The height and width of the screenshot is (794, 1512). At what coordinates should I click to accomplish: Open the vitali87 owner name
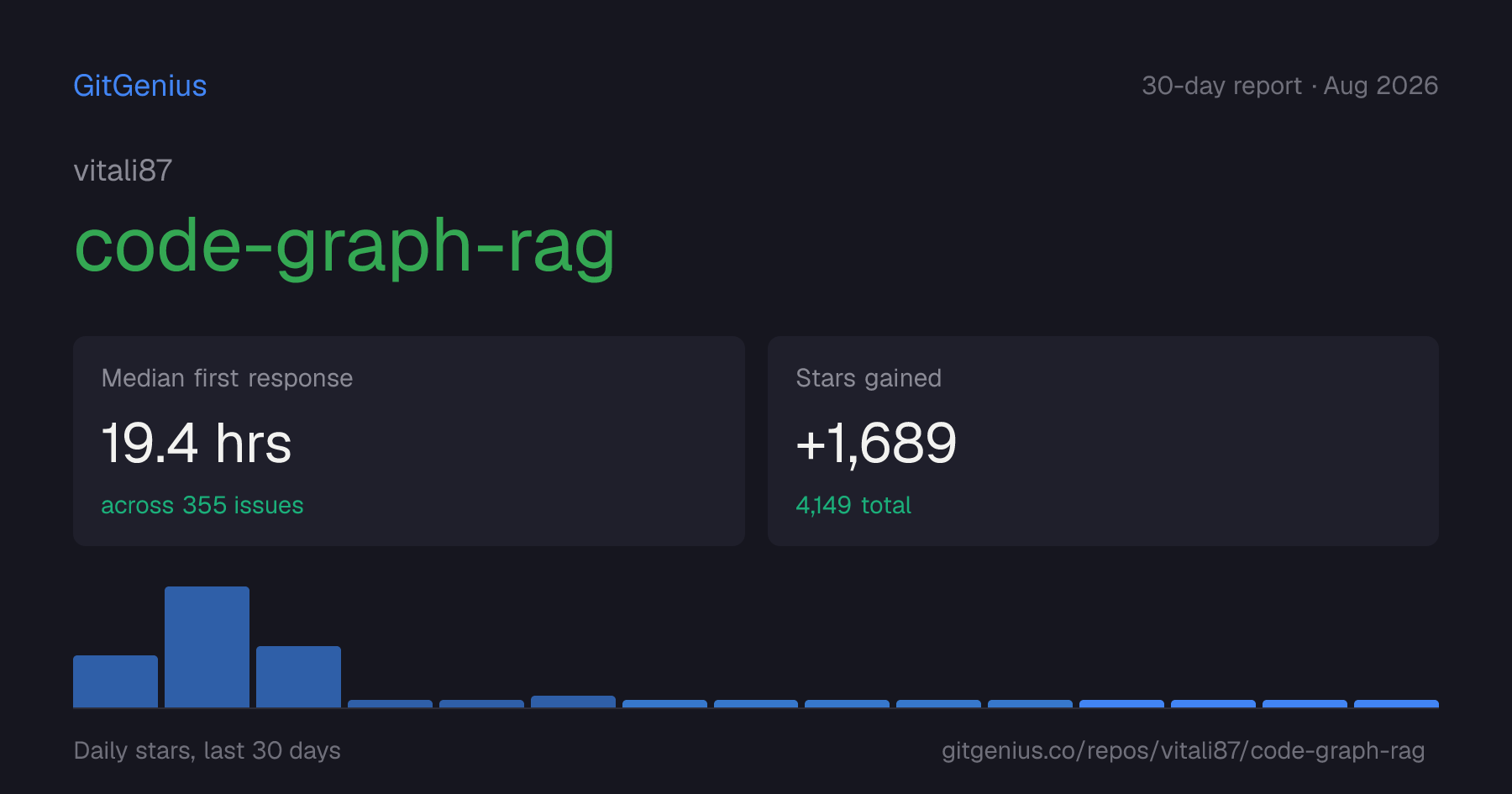click(x=123, y=171)
